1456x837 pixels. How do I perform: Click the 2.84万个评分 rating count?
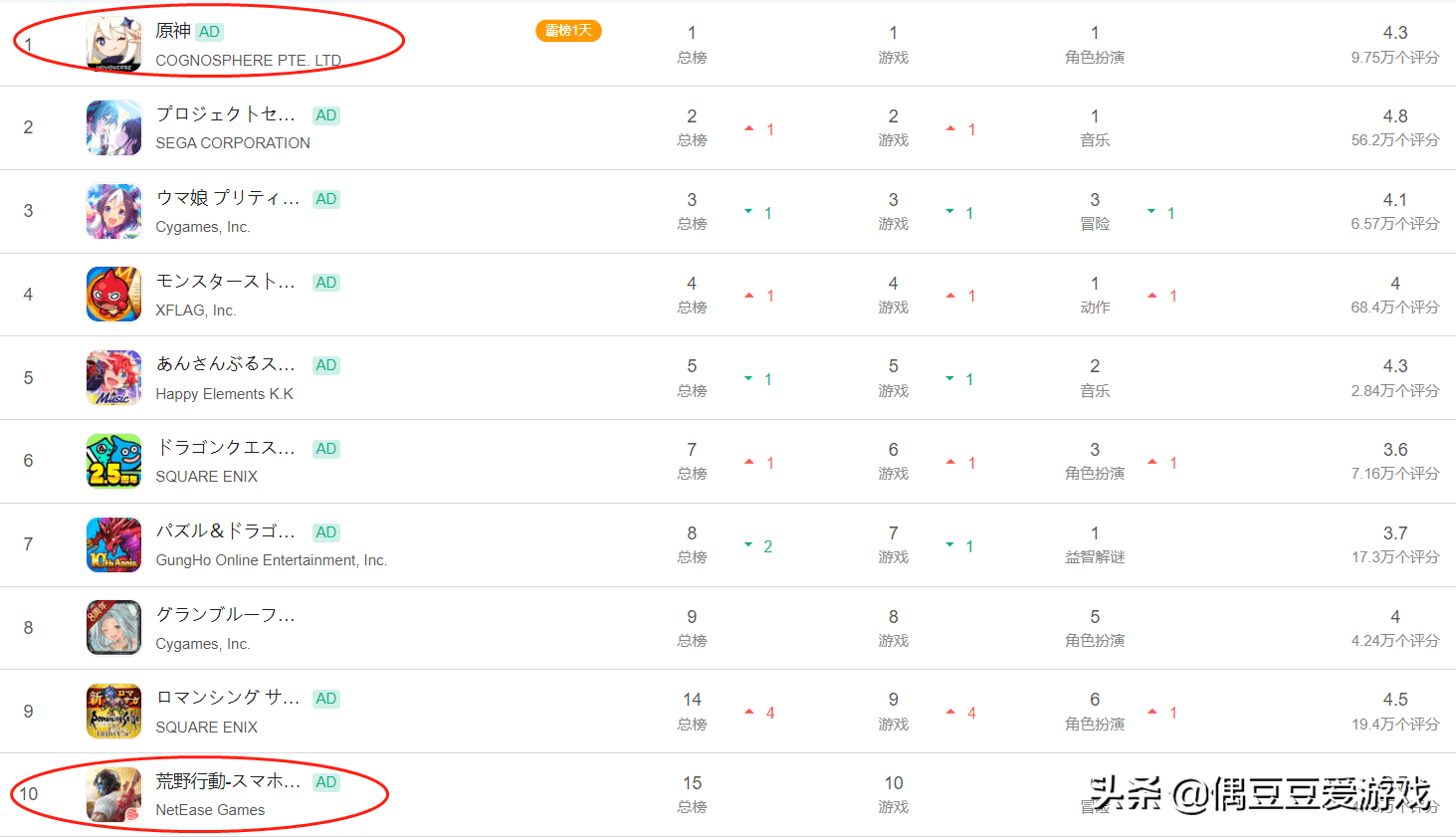(1395, 391)
